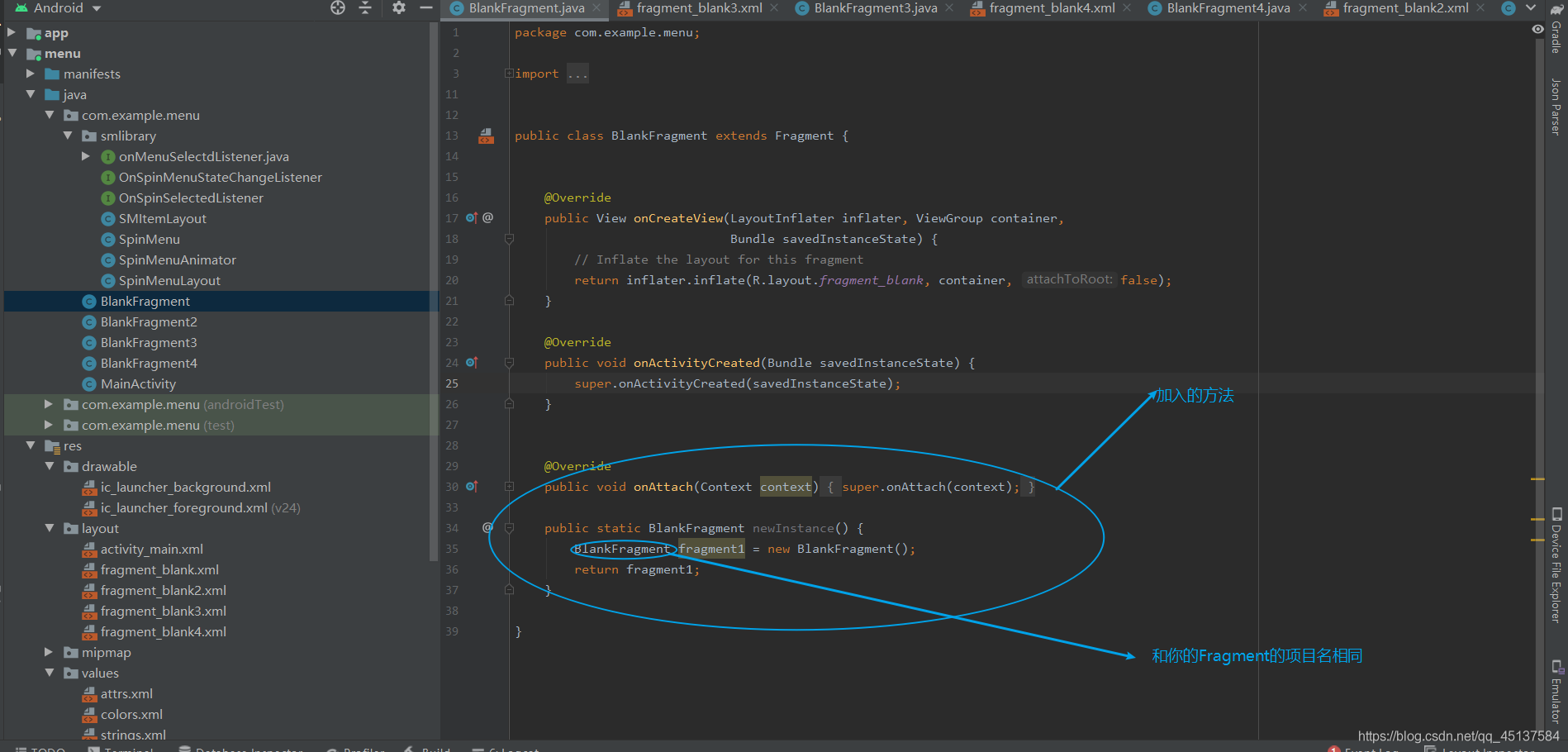Toggle the editor inspections eye icon

pyautogui.click(x=1537, y=29)
